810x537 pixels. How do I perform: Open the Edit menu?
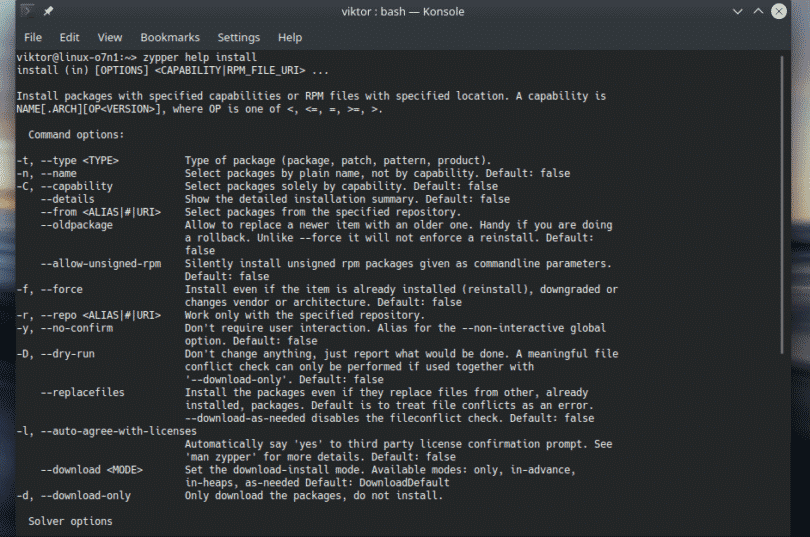pyautogui.click(x=69, y=37)
